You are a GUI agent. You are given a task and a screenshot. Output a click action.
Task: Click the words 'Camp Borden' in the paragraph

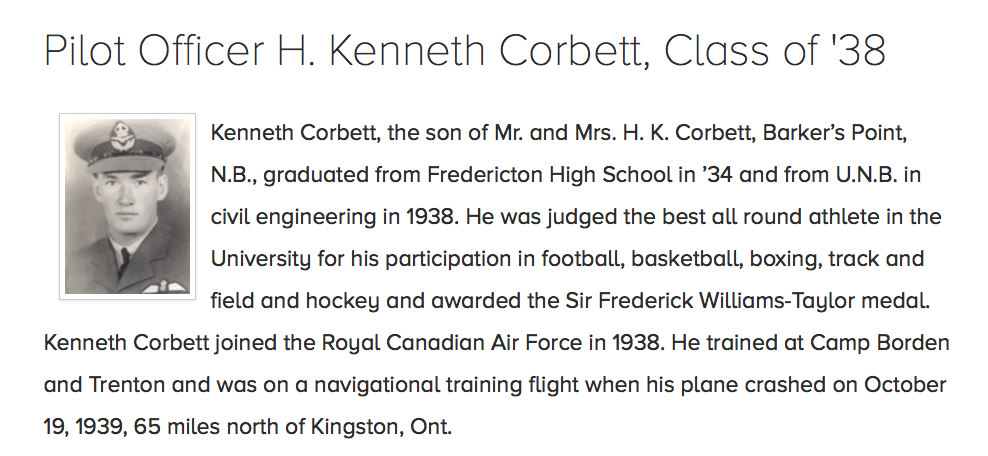880,343
